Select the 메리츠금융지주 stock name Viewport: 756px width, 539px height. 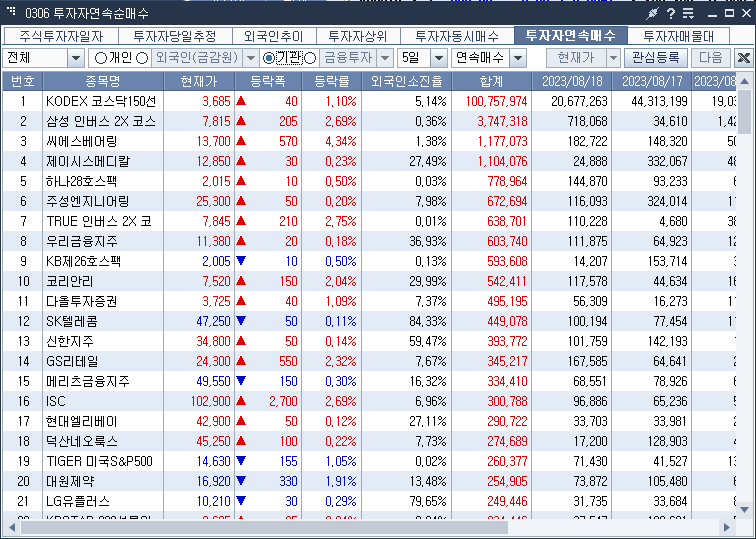[x=88, y=381]
